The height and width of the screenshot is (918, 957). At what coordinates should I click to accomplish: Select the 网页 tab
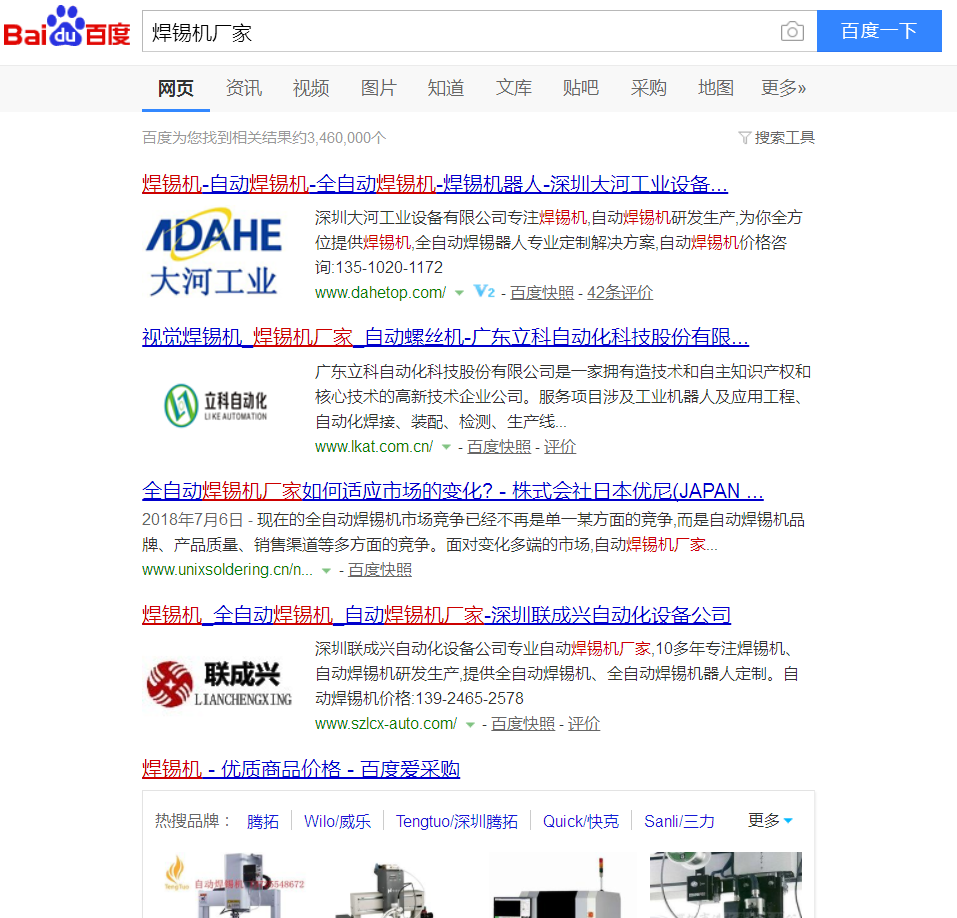(x=176, y=89)
